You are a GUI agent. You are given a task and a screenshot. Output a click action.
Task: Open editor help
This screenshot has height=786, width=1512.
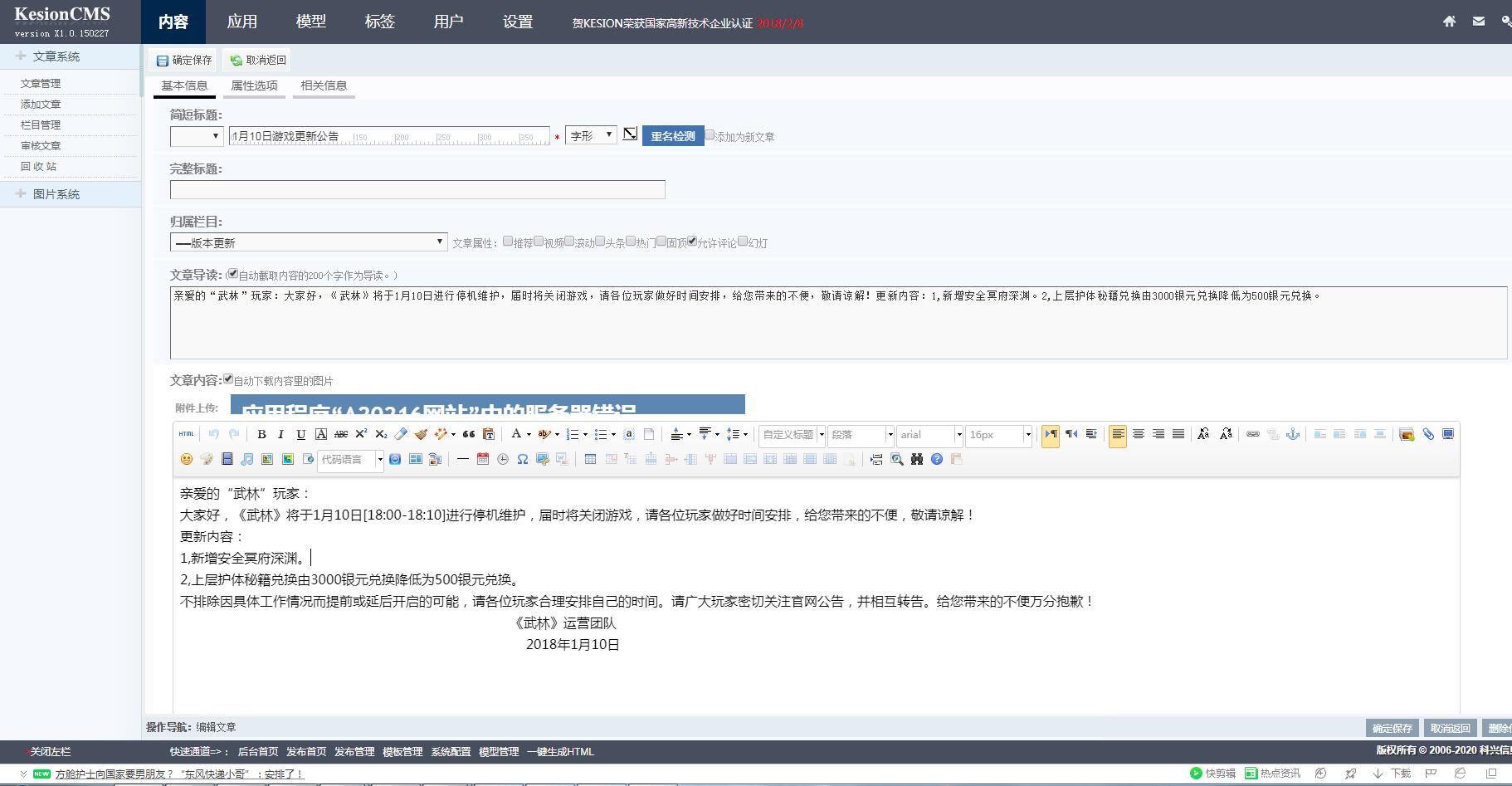(937, 459)
